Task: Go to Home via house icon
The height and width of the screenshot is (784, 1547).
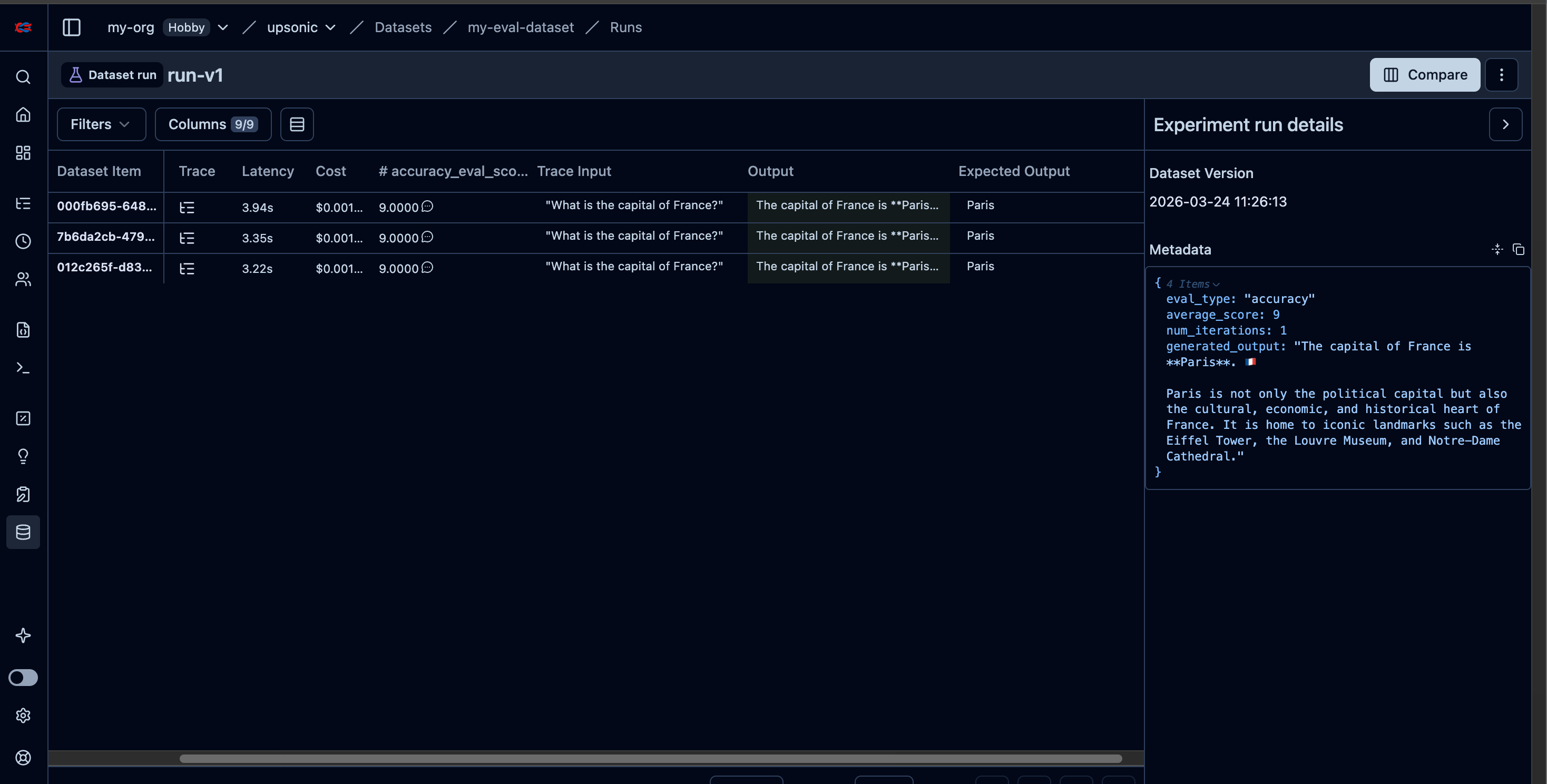Action: tap(23, 115)
